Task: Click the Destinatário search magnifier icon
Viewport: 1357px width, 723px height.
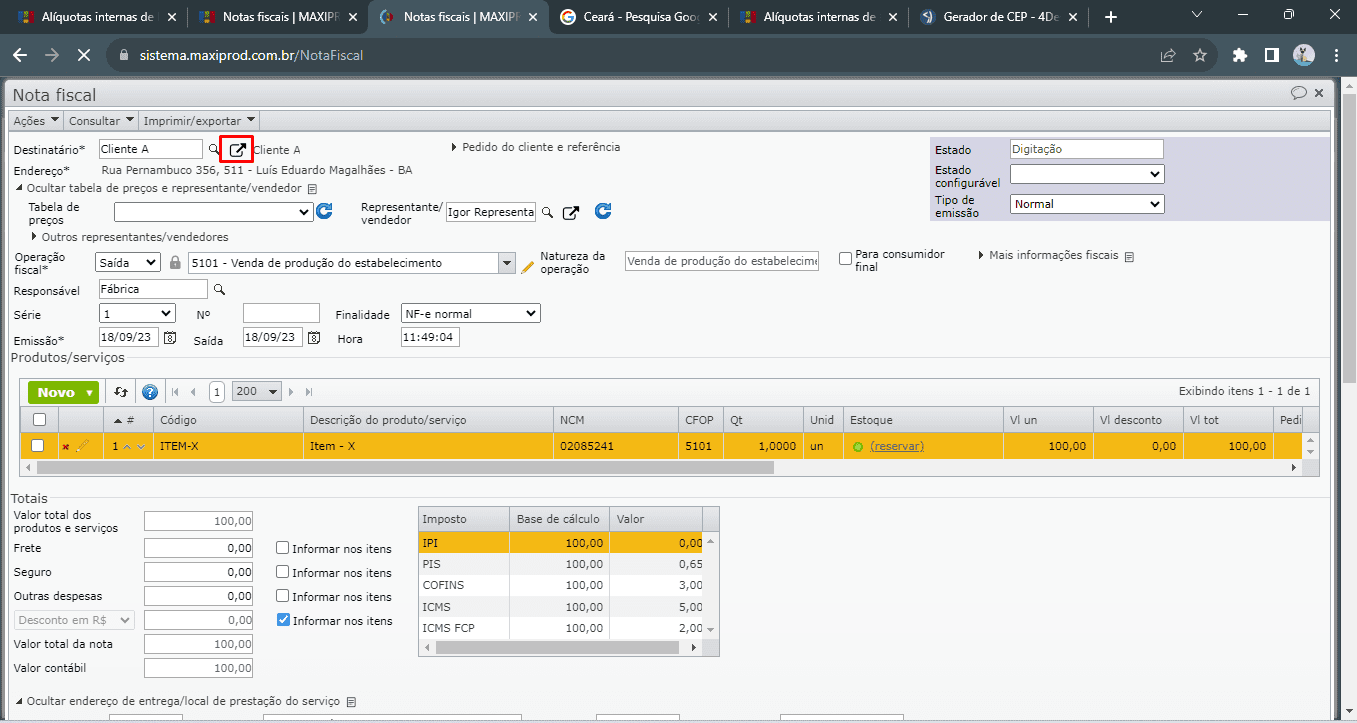Action: [213, 149]
